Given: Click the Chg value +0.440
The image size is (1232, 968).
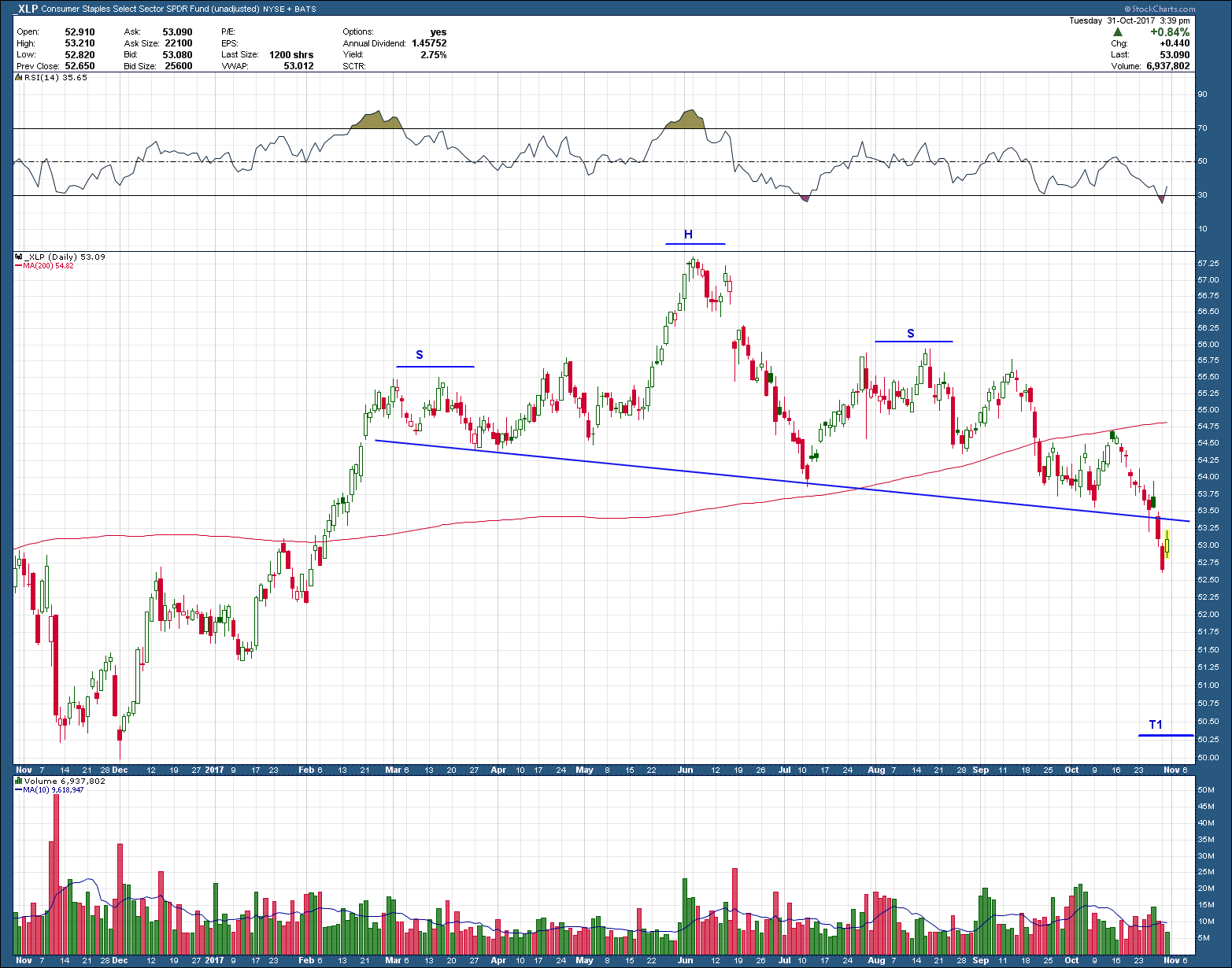Looking at the screenshot, I should pyautogui.click(x=1175, y=43).
